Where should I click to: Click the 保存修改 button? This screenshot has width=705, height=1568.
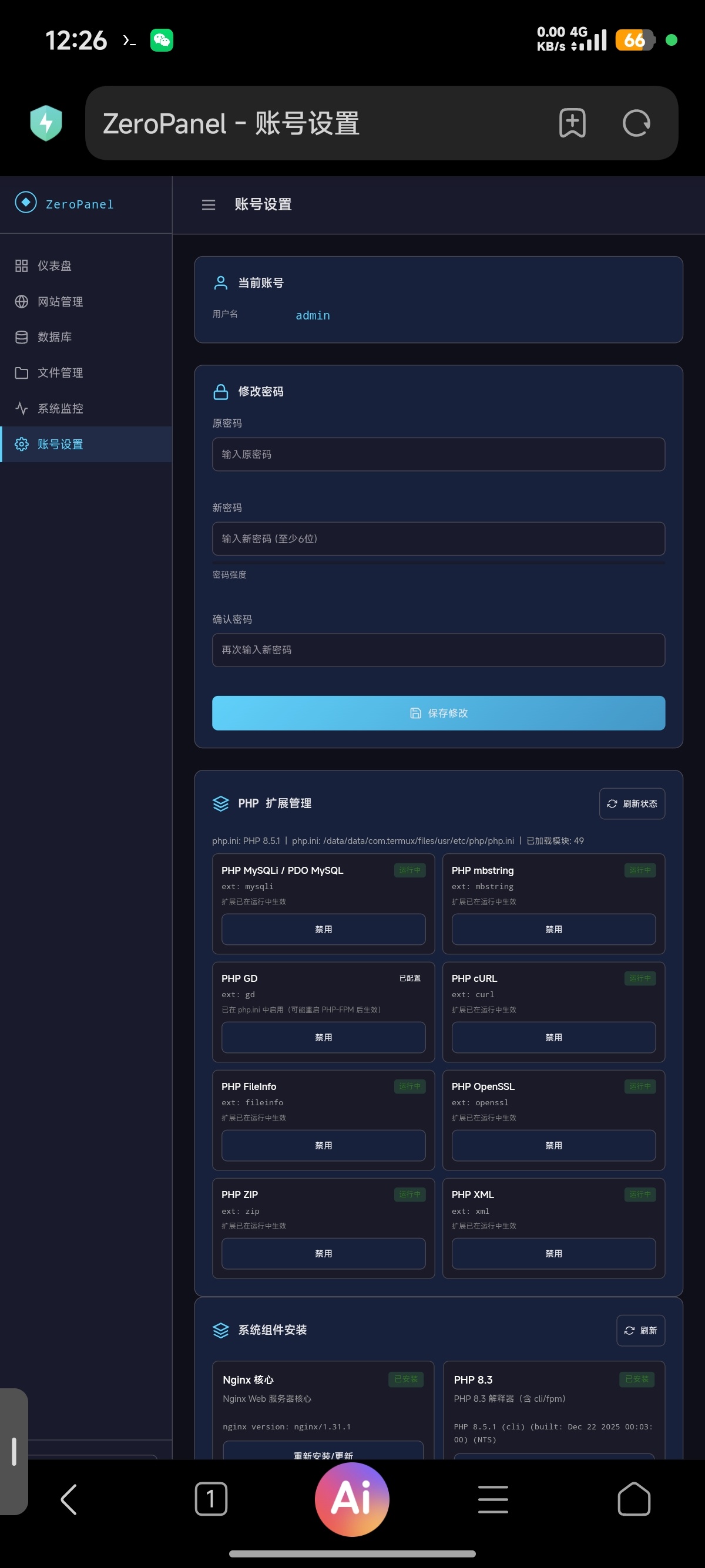[x=438, y=713]
